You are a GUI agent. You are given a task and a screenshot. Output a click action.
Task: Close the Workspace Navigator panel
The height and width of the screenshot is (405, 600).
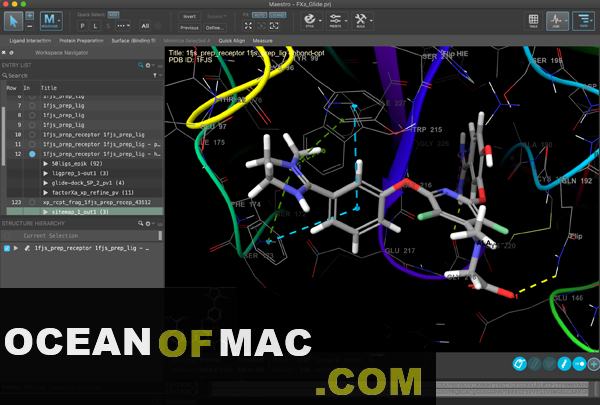4,52
